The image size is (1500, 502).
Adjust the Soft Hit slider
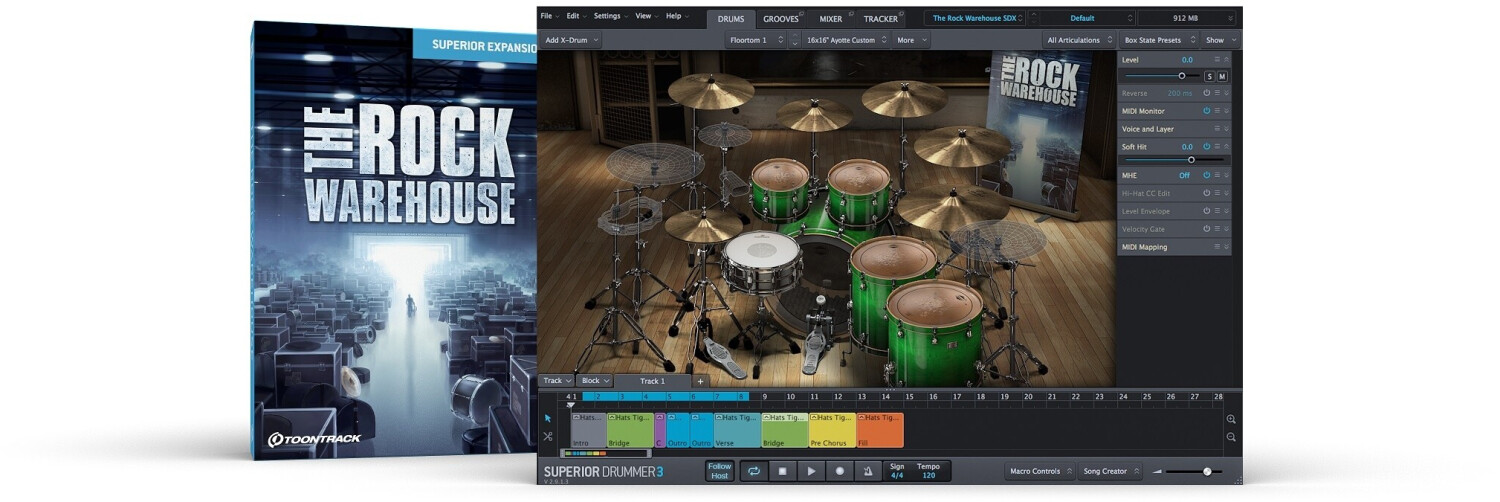point(1190,159)
